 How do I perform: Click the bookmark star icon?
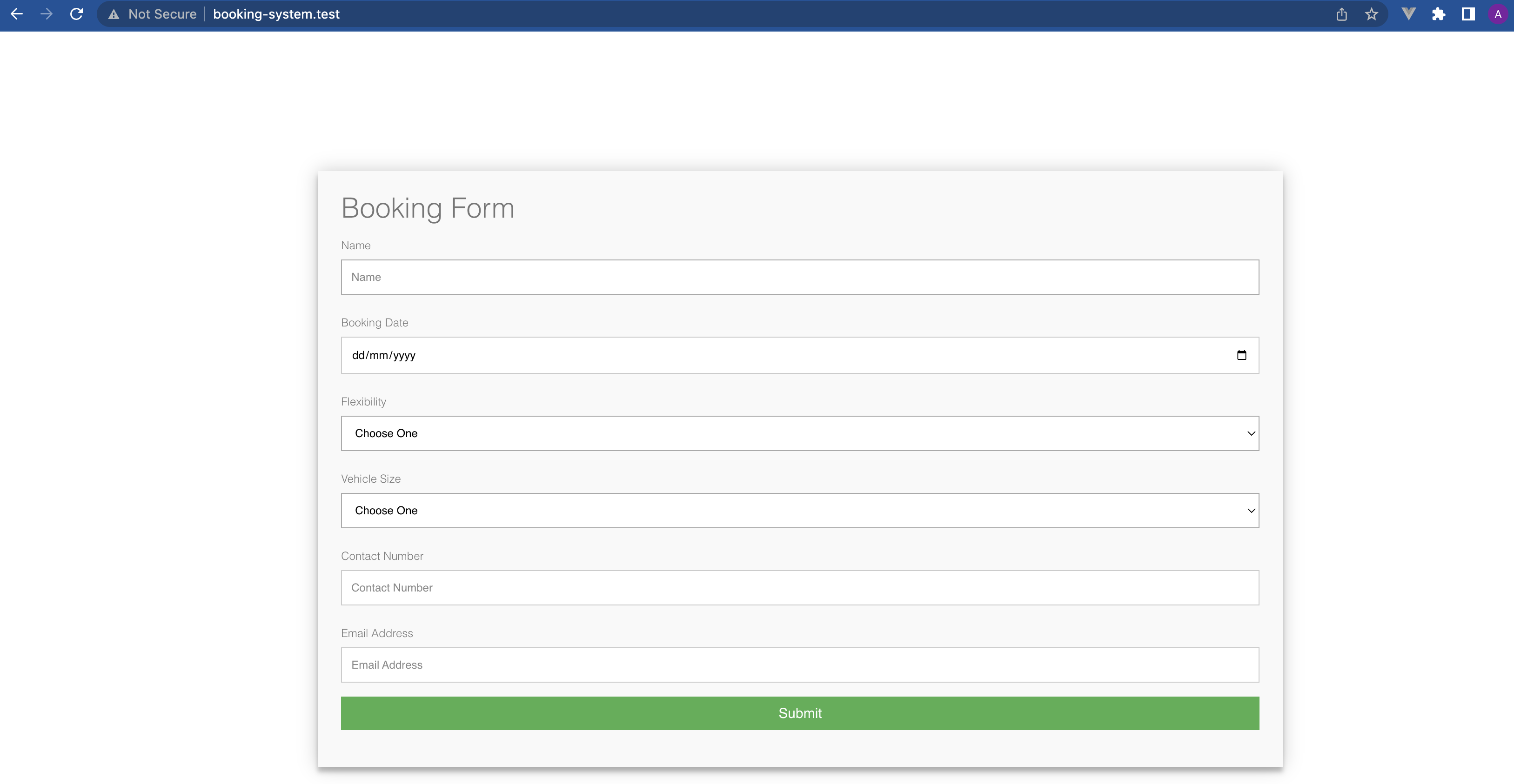(1372, 14)
